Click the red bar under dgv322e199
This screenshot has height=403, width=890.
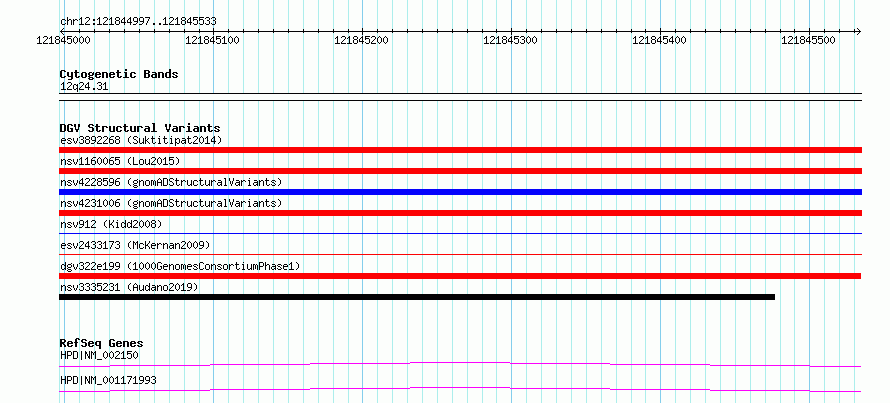[x=460, y=276]
